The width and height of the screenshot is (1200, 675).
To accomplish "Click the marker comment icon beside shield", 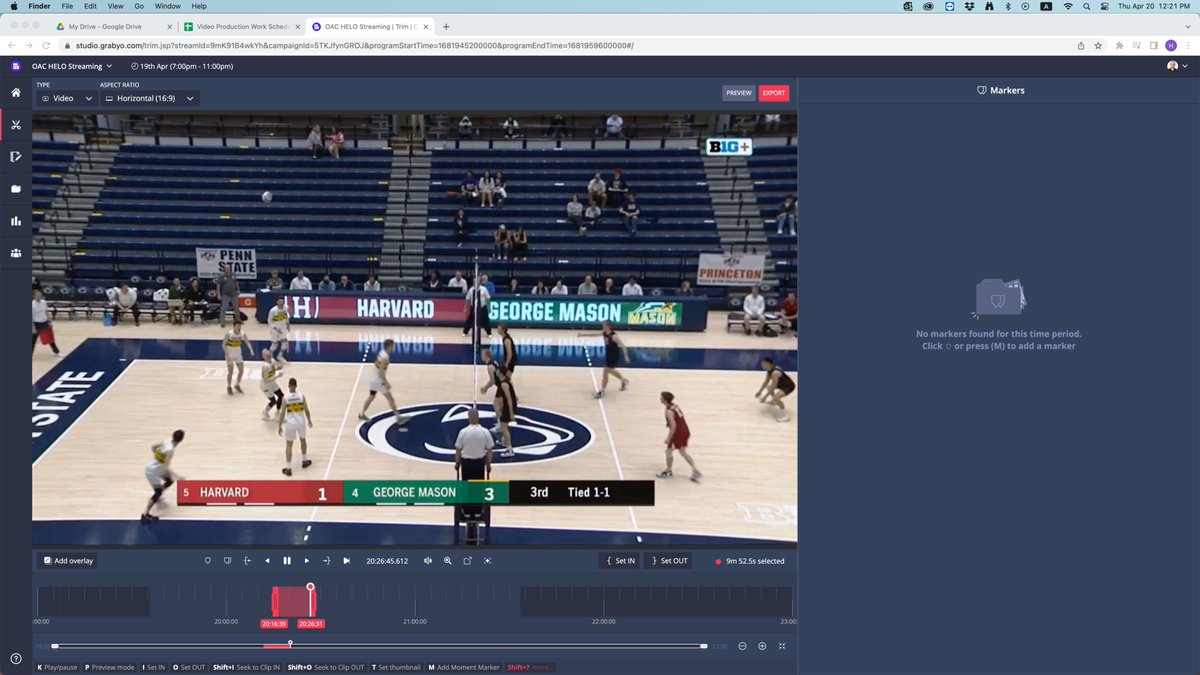I will tap(227, 561).
